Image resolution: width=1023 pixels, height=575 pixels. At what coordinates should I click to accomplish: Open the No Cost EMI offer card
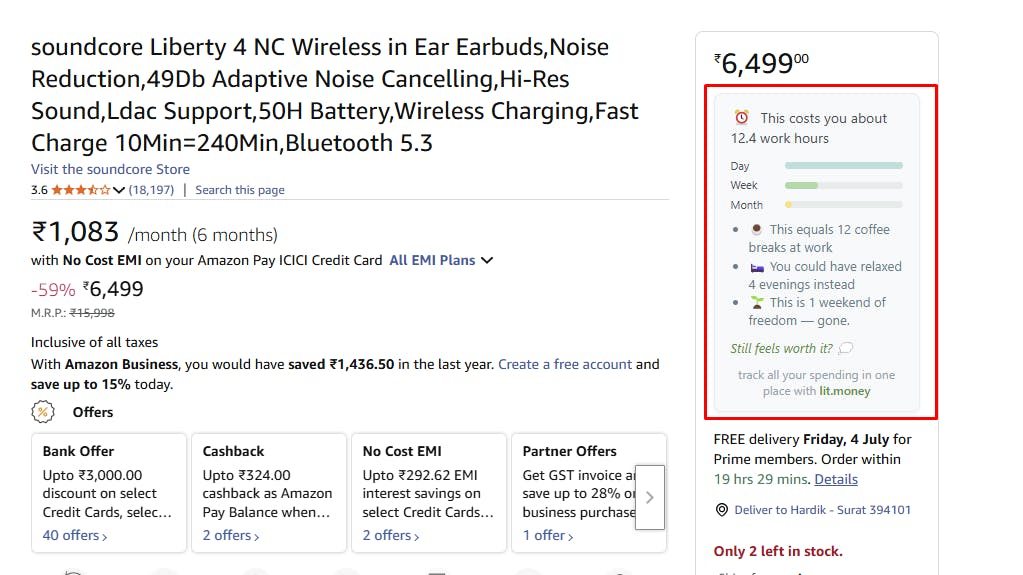coord(427,493)
